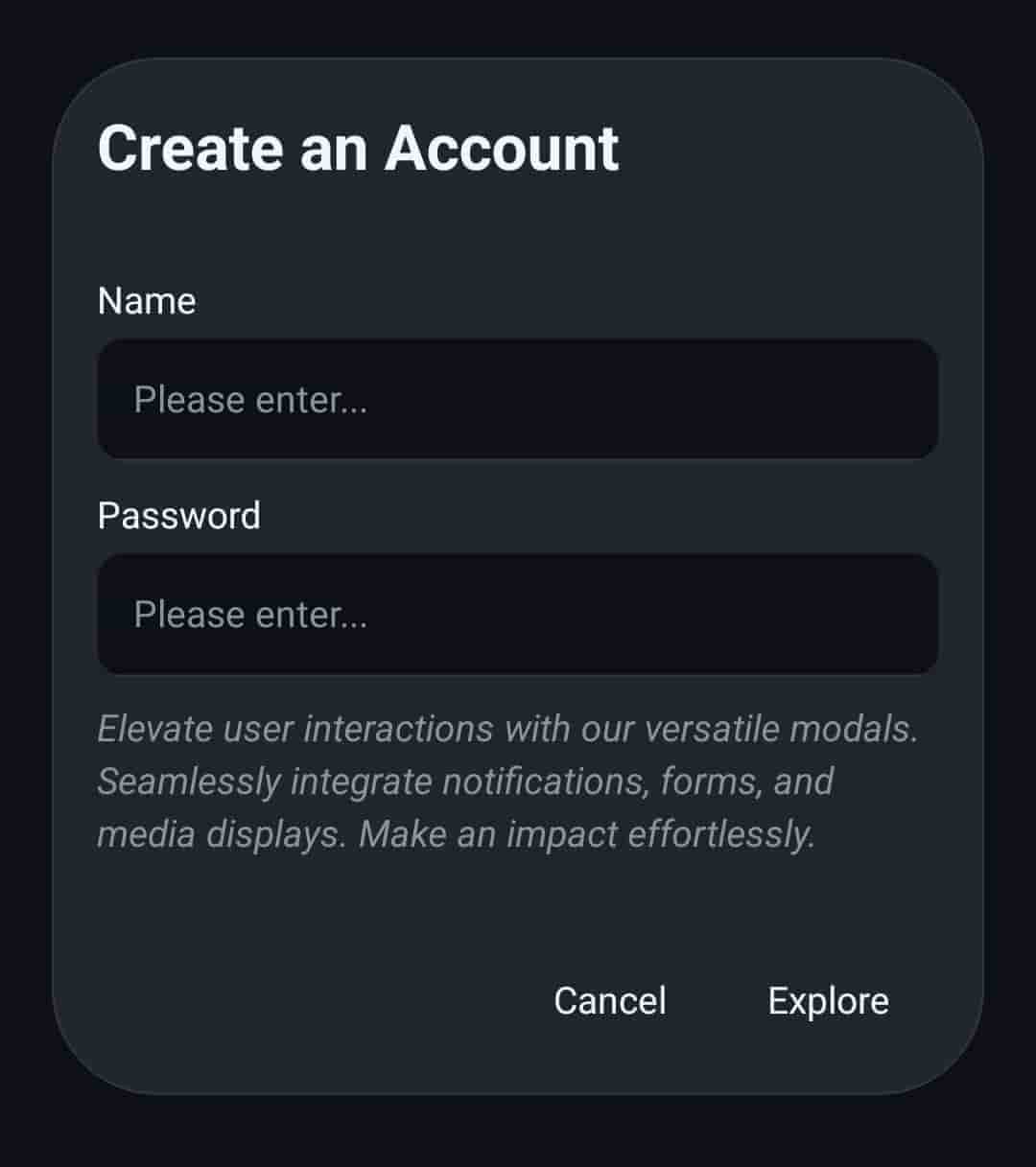Click the words 'versatile modals' in description
Screen dimensions: 1036x1167
point(779,729)
